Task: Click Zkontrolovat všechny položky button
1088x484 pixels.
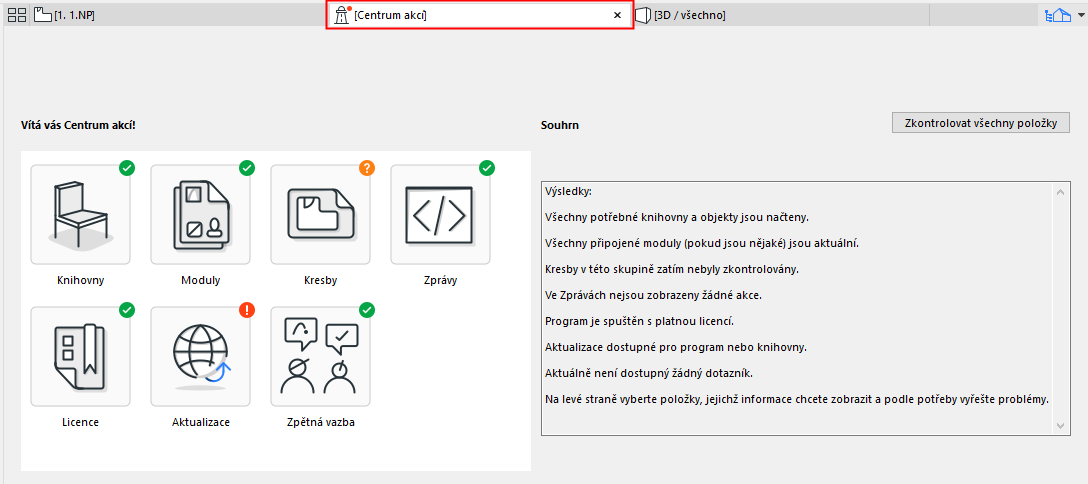Action: pyautogui.click(x=980, y=123)
